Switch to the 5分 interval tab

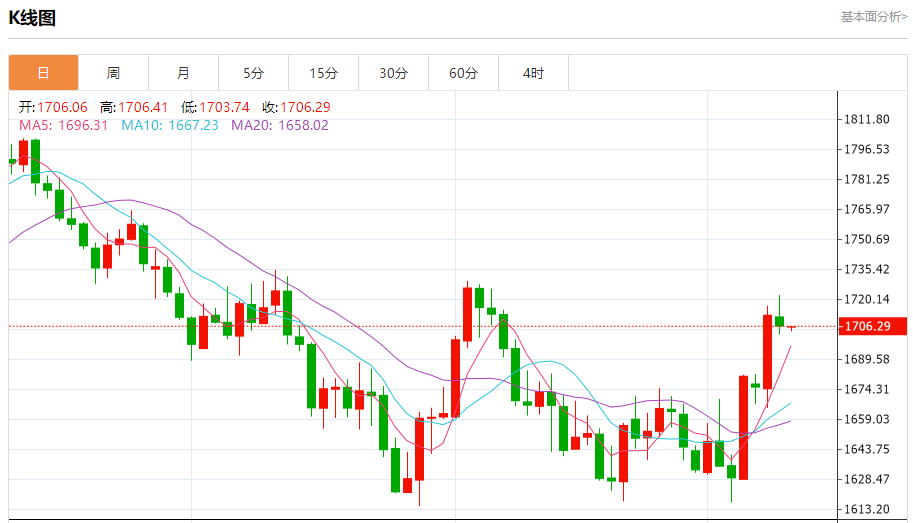pyautogui.click(x=253, y=73)
